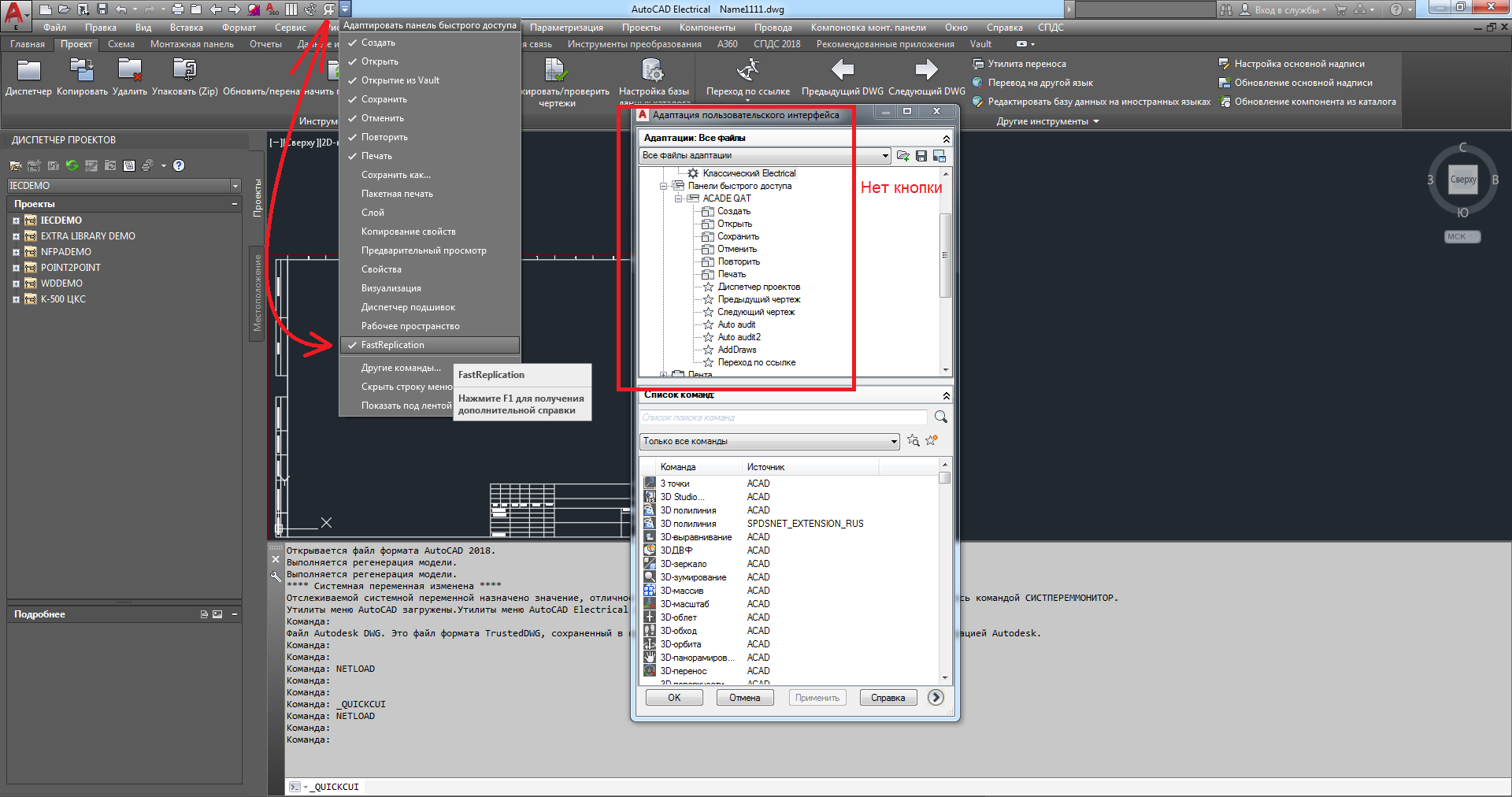Click the Undo arrow icon in quick access toolbar

[x=121, y=9]
